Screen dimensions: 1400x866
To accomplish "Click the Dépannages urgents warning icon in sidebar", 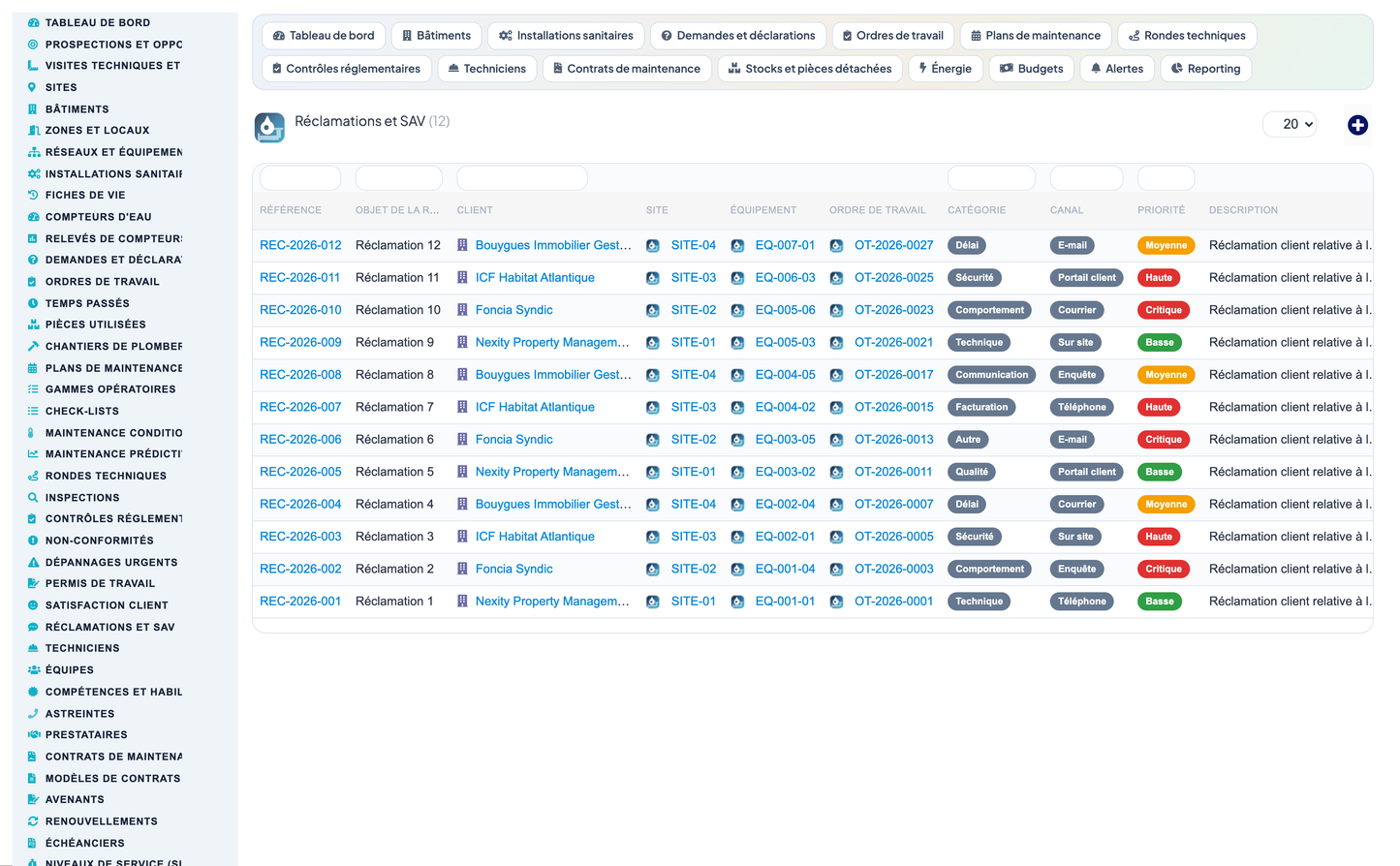I will pos(33,562).
